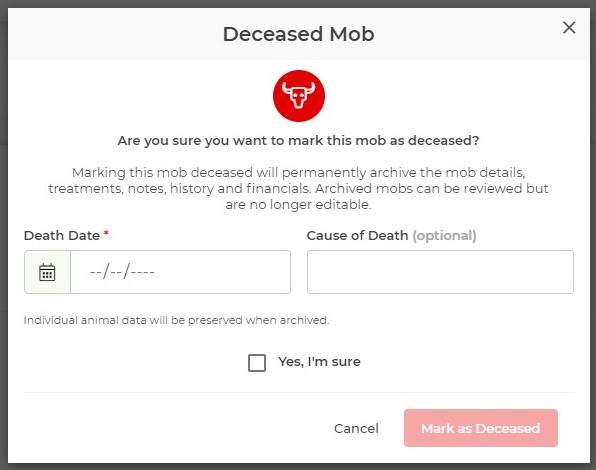The height and width of the screenshot is (470, 596).
Task: Click the red required asterisk
Action: click(106, 233)
